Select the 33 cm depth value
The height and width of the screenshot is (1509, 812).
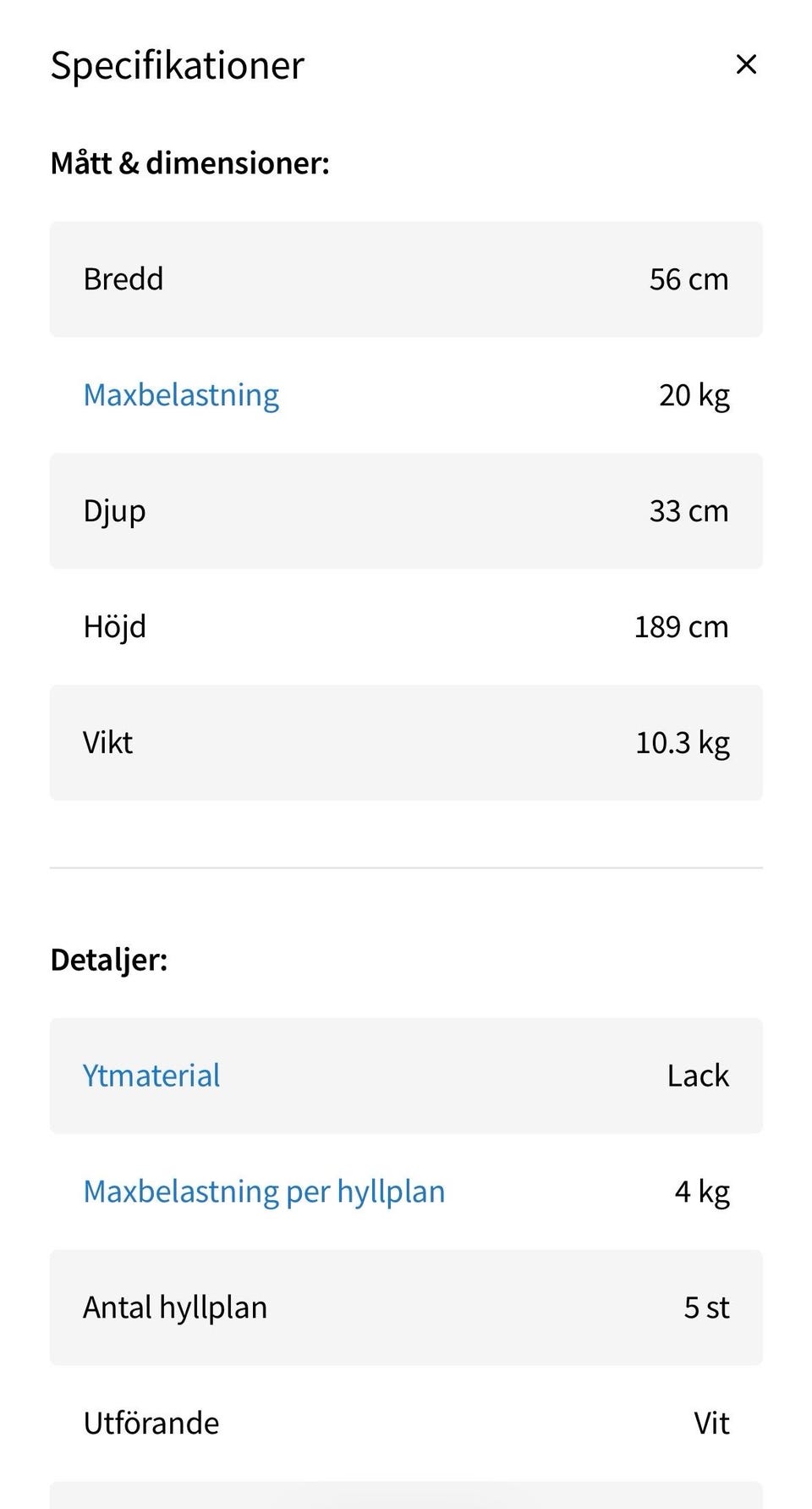(689, 511)
